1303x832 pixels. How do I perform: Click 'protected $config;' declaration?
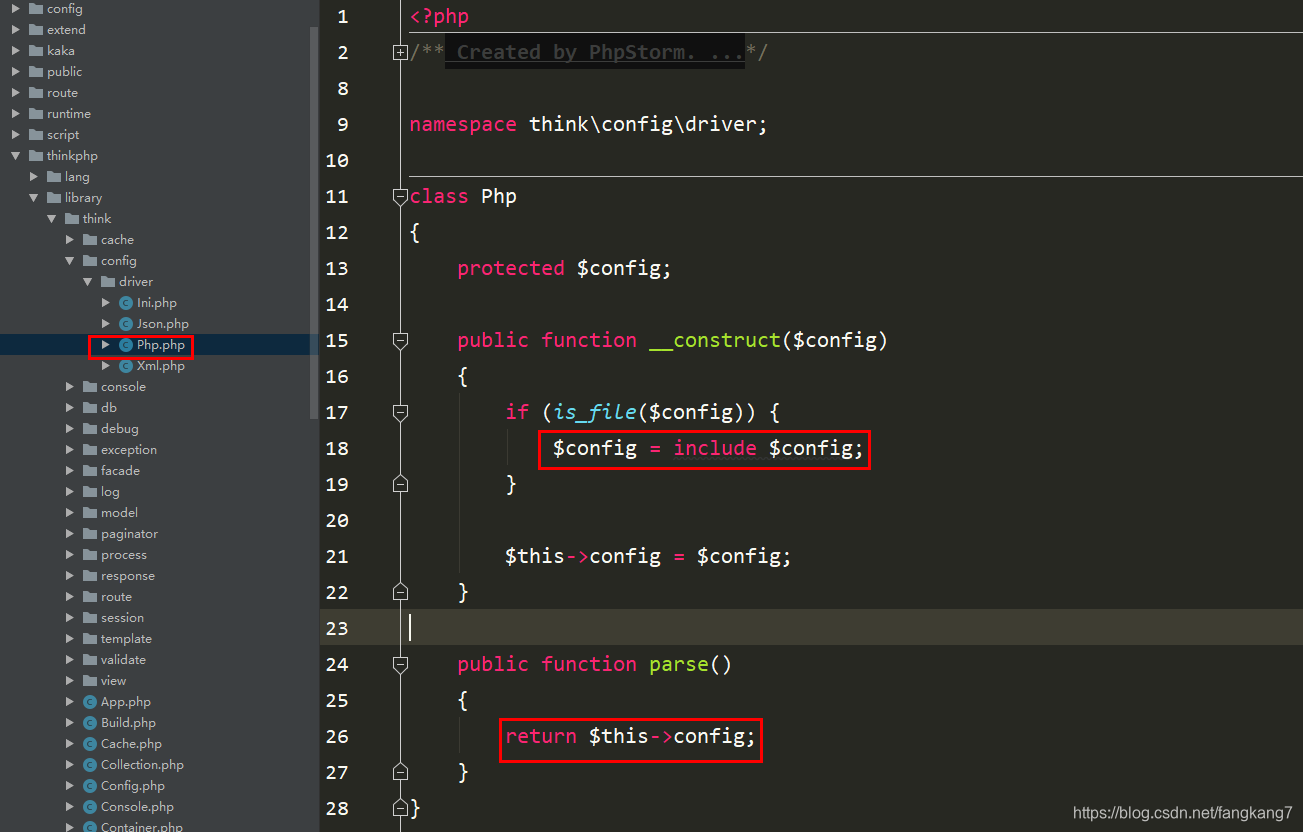click(565, 268)
